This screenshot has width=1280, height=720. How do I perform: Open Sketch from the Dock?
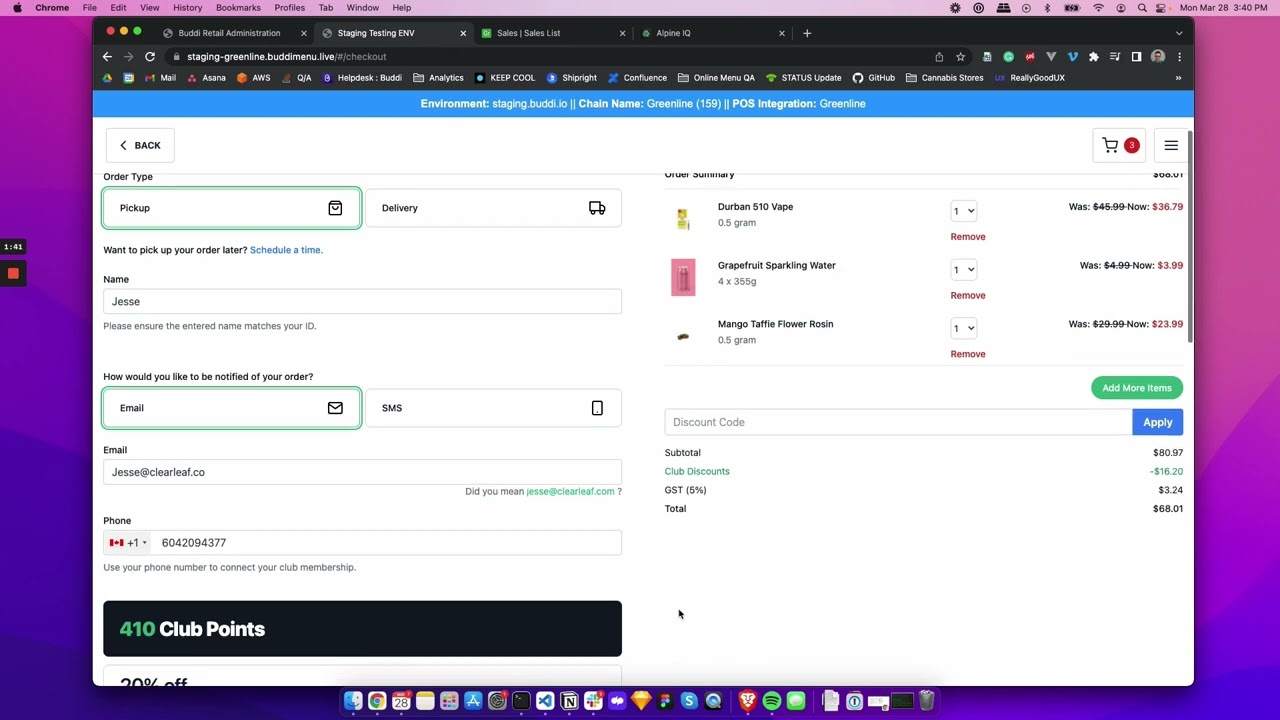click(641, 701)
